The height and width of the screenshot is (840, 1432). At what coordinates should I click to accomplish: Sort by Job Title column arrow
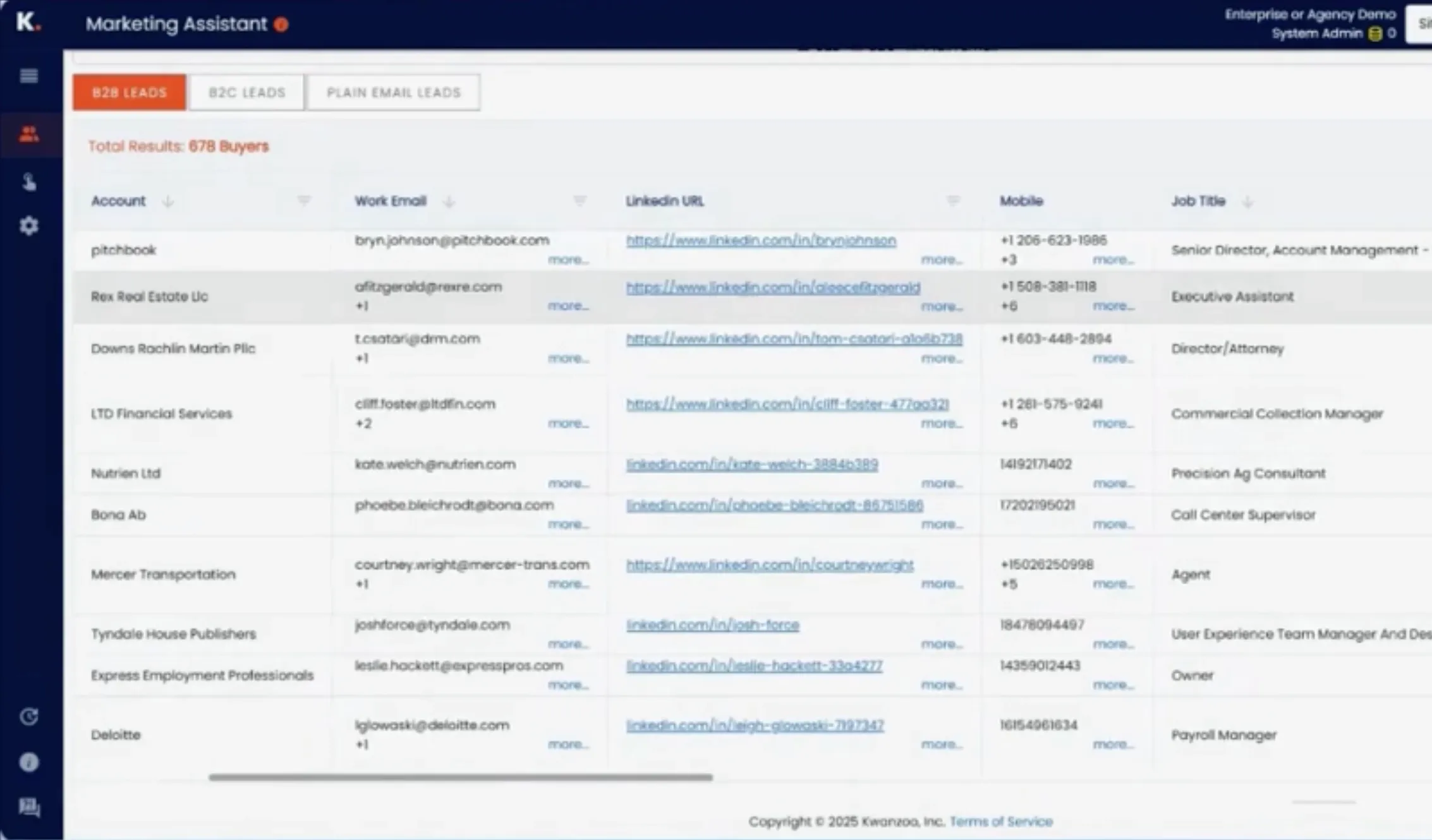coord(1247,201)
